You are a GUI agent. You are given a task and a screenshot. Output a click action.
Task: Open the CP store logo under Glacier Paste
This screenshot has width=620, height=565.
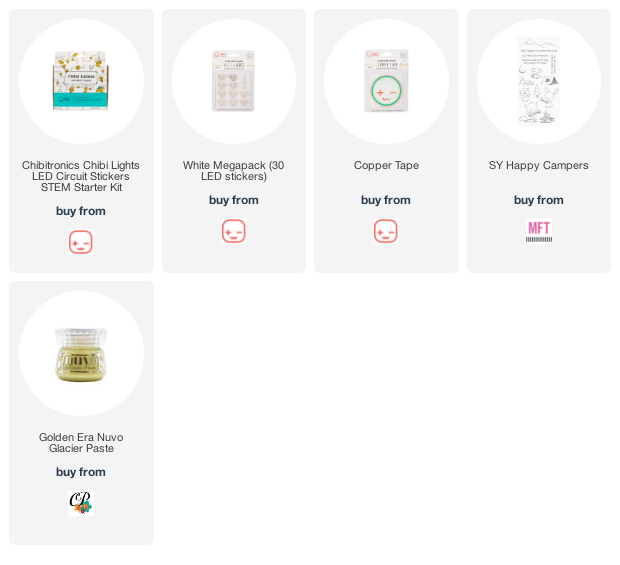click(x=81, y=503)
